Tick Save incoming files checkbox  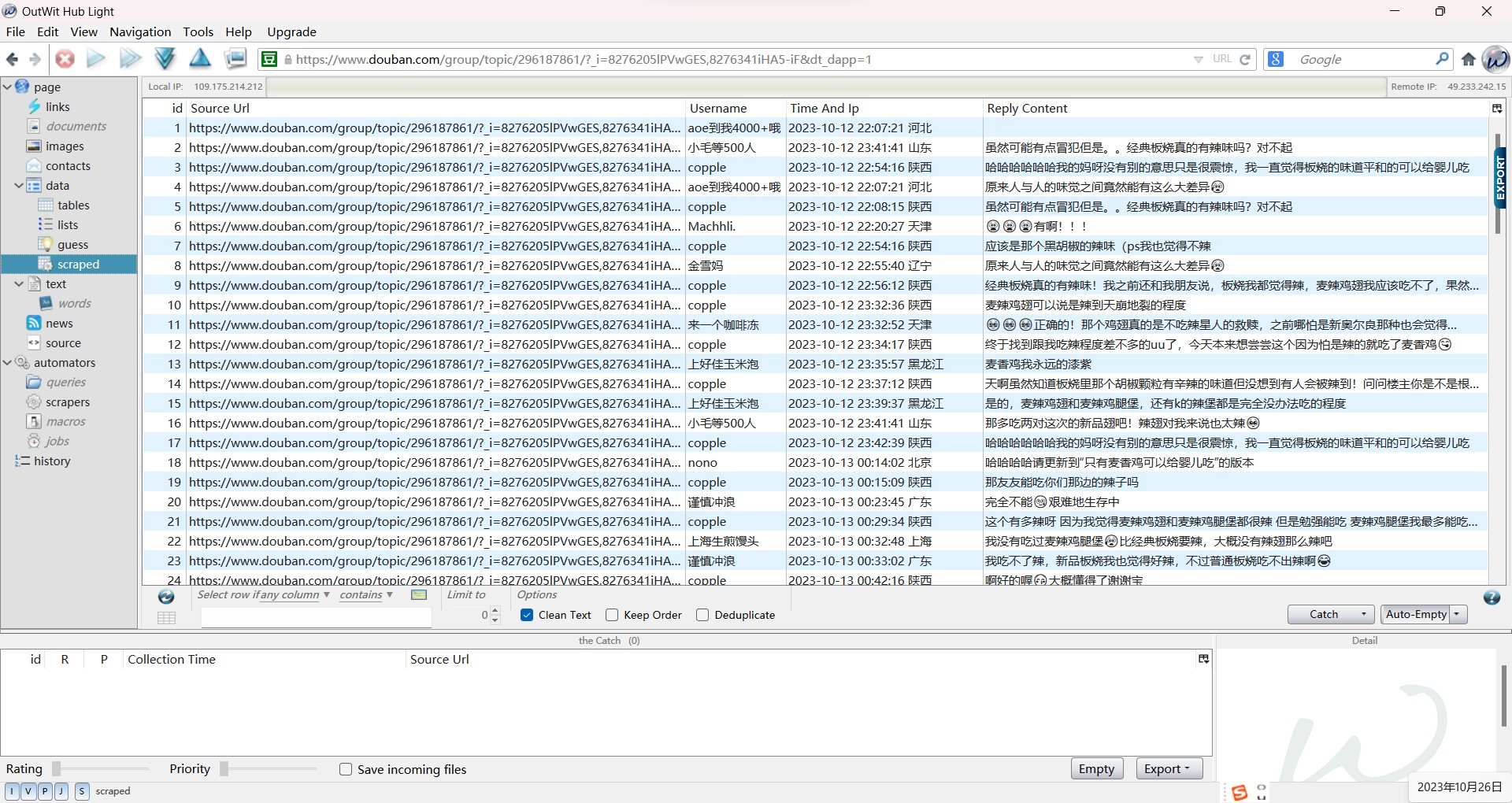click(346, 769)
